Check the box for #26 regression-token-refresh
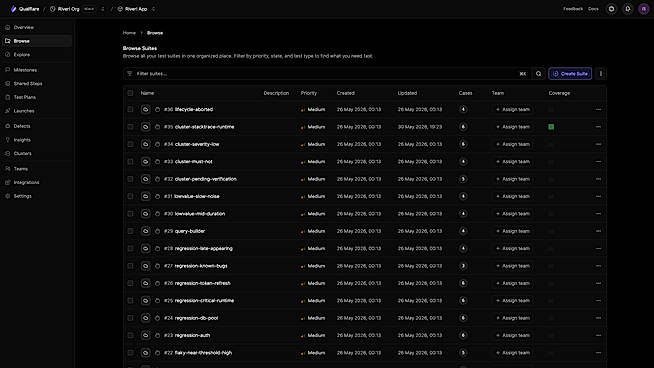This screenshot has height=368, width=654. (131, 283)
